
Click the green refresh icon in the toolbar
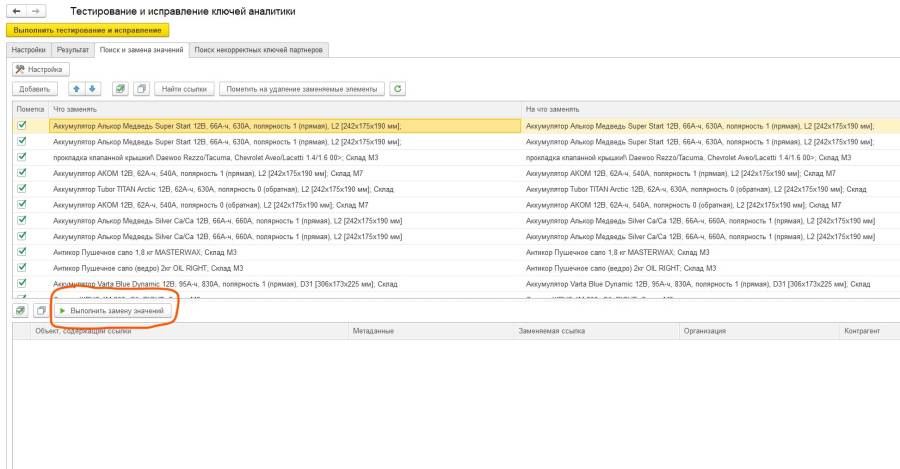(x=397, y=90)
